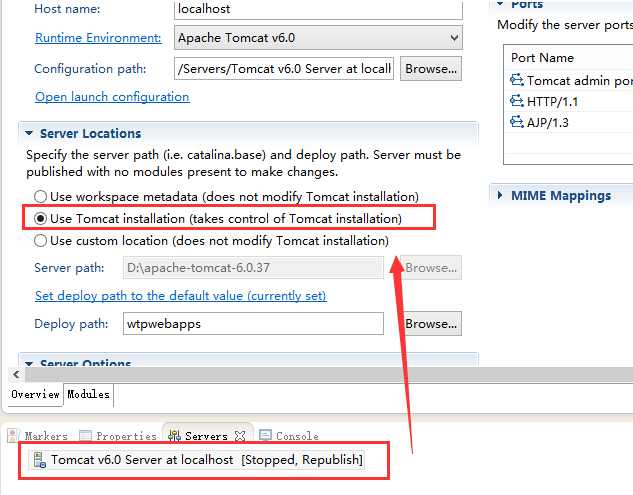Screen dimensions: 633x495
Task: Click the Port Name column header
Action: pos(569,58)
